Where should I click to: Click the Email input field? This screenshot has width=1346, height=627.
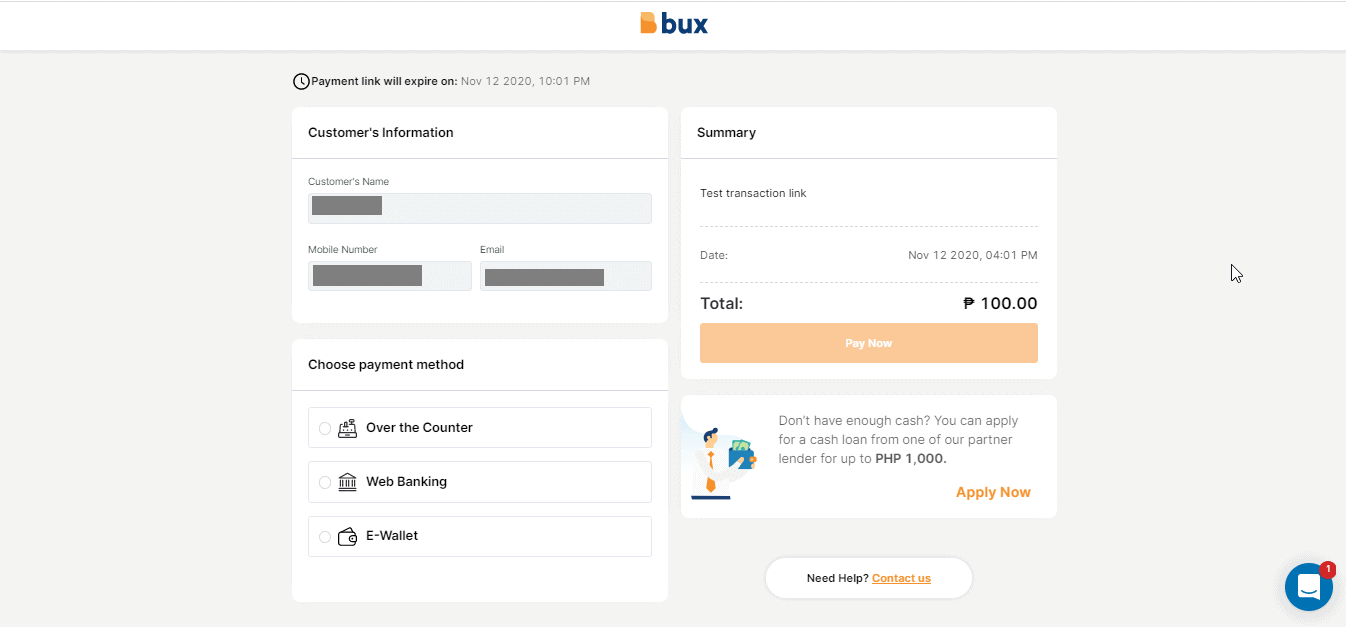pos(565,275)
